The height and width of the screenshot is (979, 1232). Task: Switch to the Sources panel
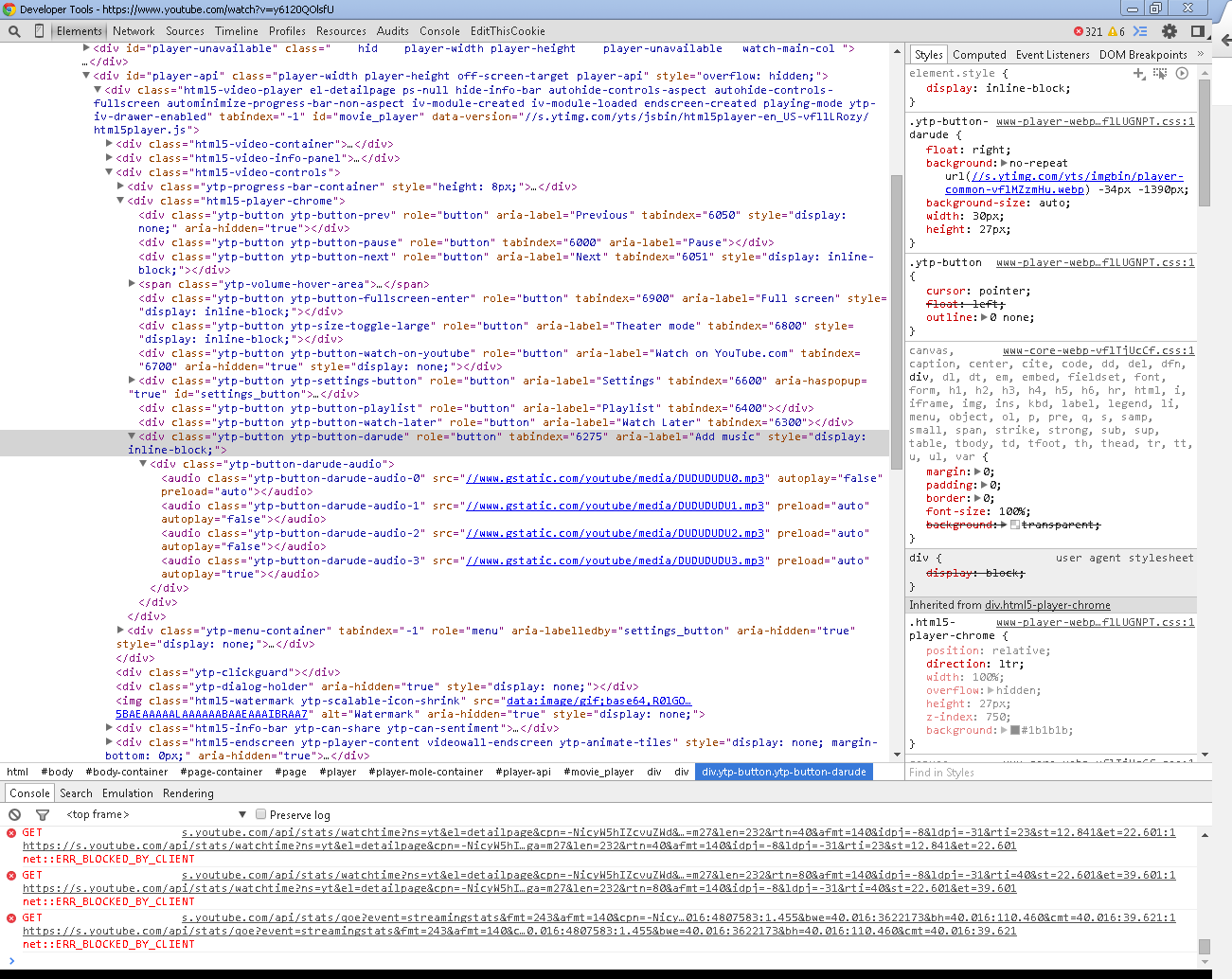[x=185, y=31]
